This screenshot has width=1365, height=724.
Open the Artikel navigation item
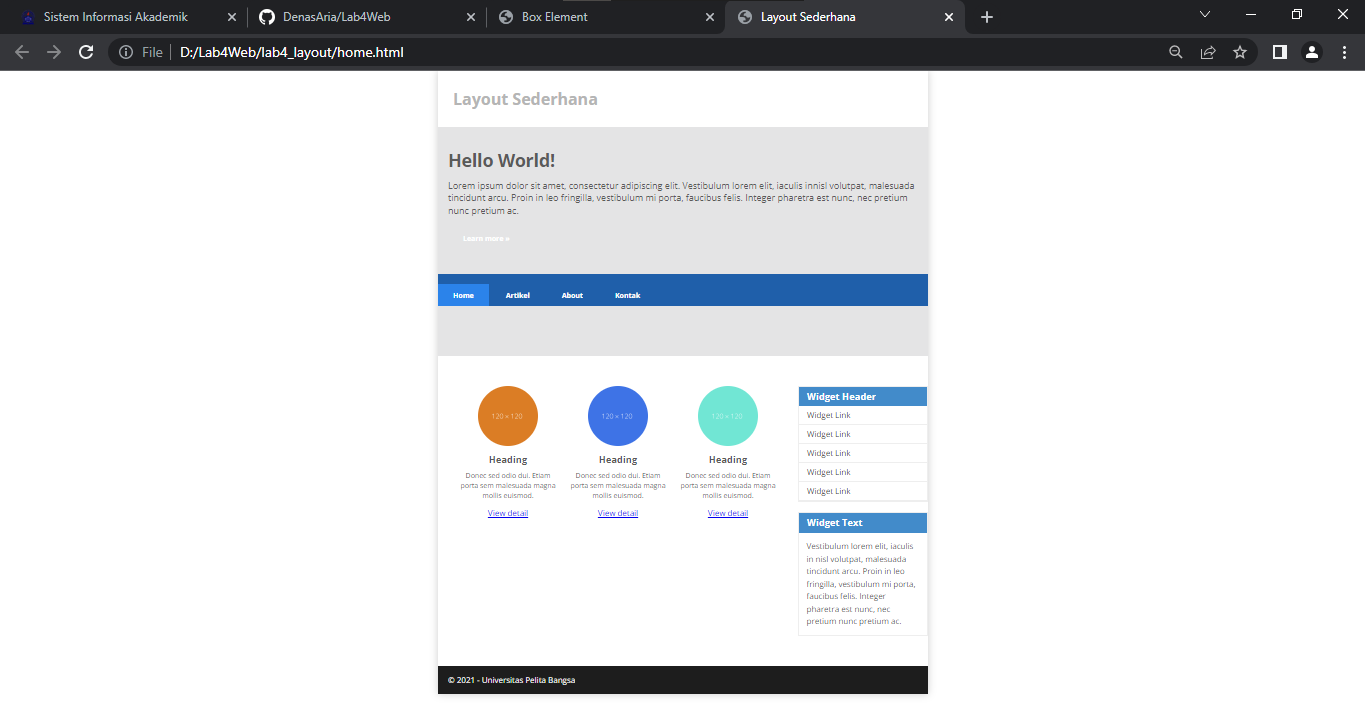tap(517, 295)
